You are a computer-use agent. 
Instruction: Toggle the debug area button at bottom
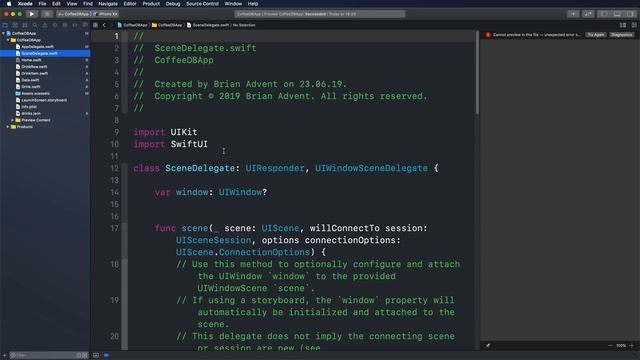(x=96, y=356)
